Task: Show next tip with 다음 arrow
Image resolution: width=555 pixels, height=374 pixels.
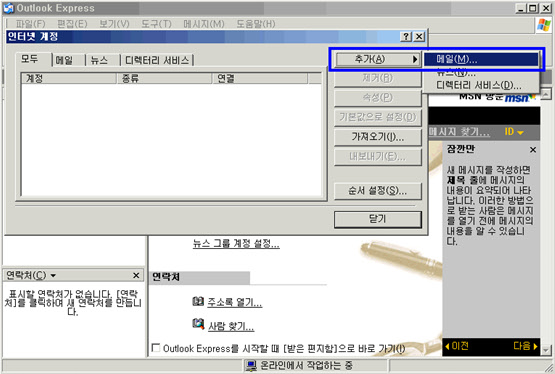Action: point(525,346)
